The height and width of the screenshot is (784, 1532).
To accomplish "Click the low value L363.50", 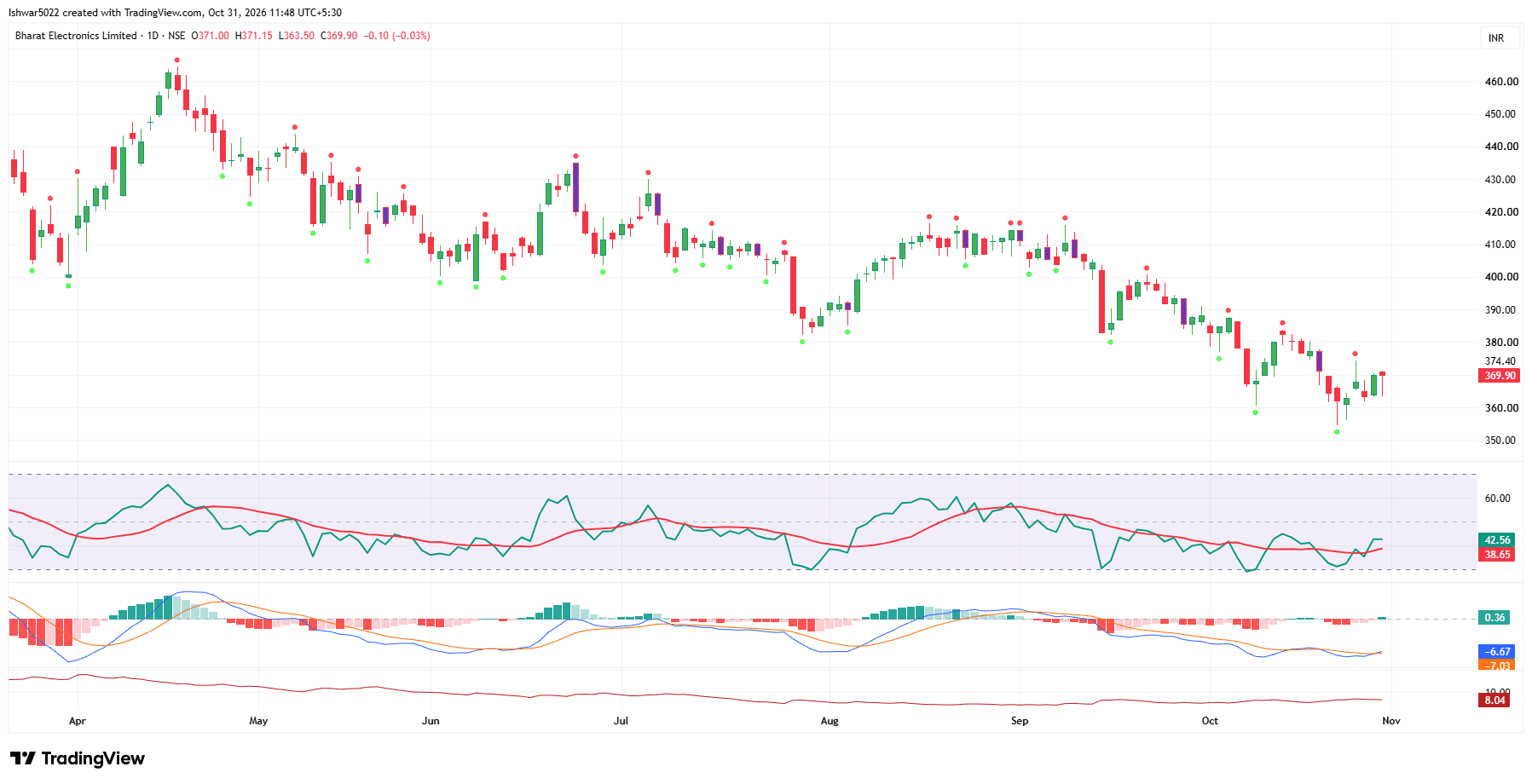I will [x=297, y=36].
